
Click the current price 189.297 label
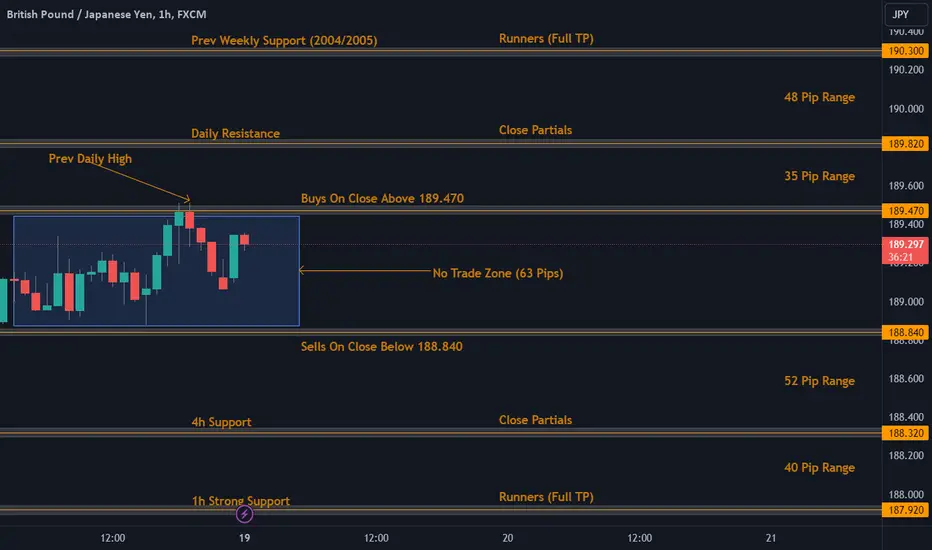[x=905, y=244]
